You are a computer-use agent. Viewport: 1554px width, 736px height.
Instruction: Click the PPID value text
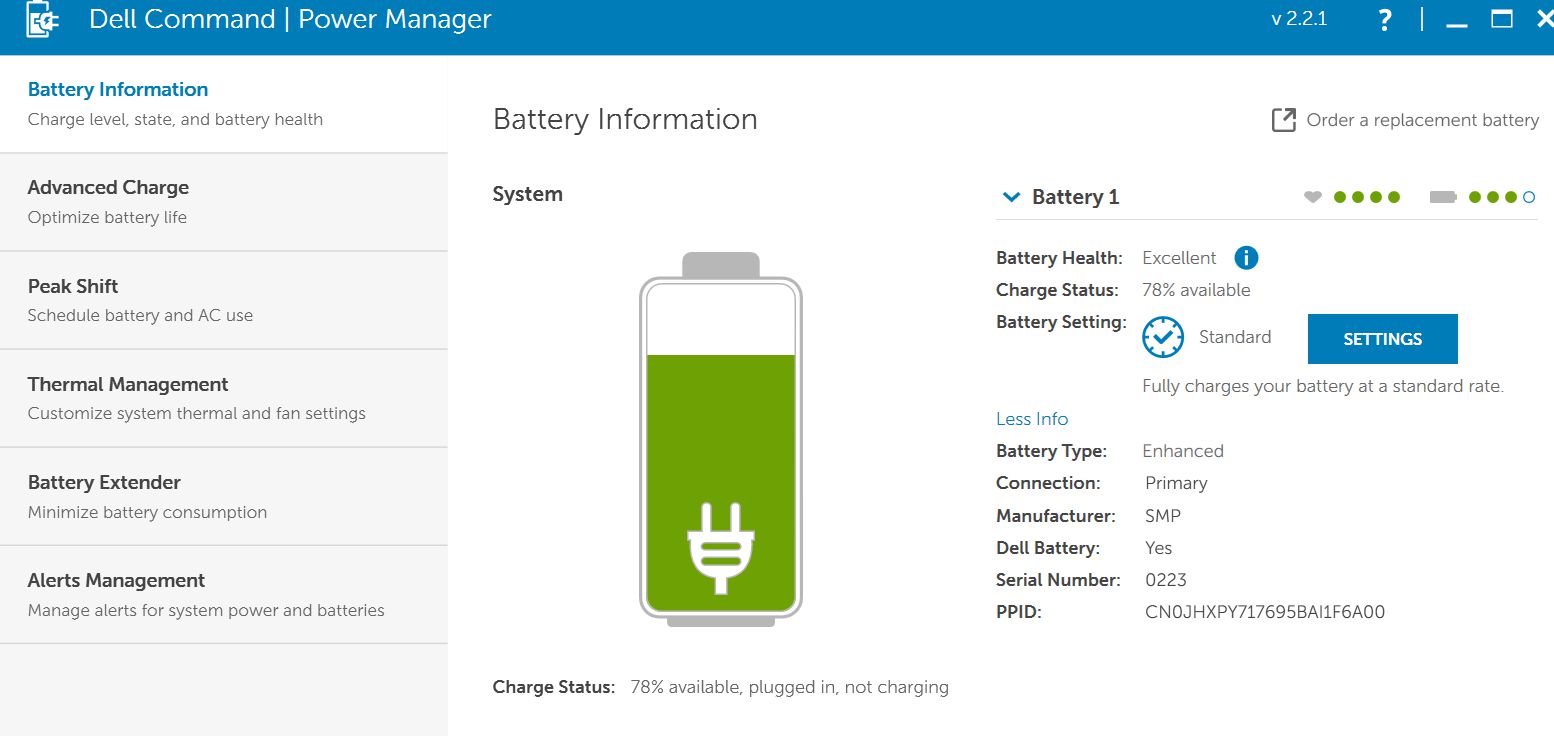pos(1264,612)
